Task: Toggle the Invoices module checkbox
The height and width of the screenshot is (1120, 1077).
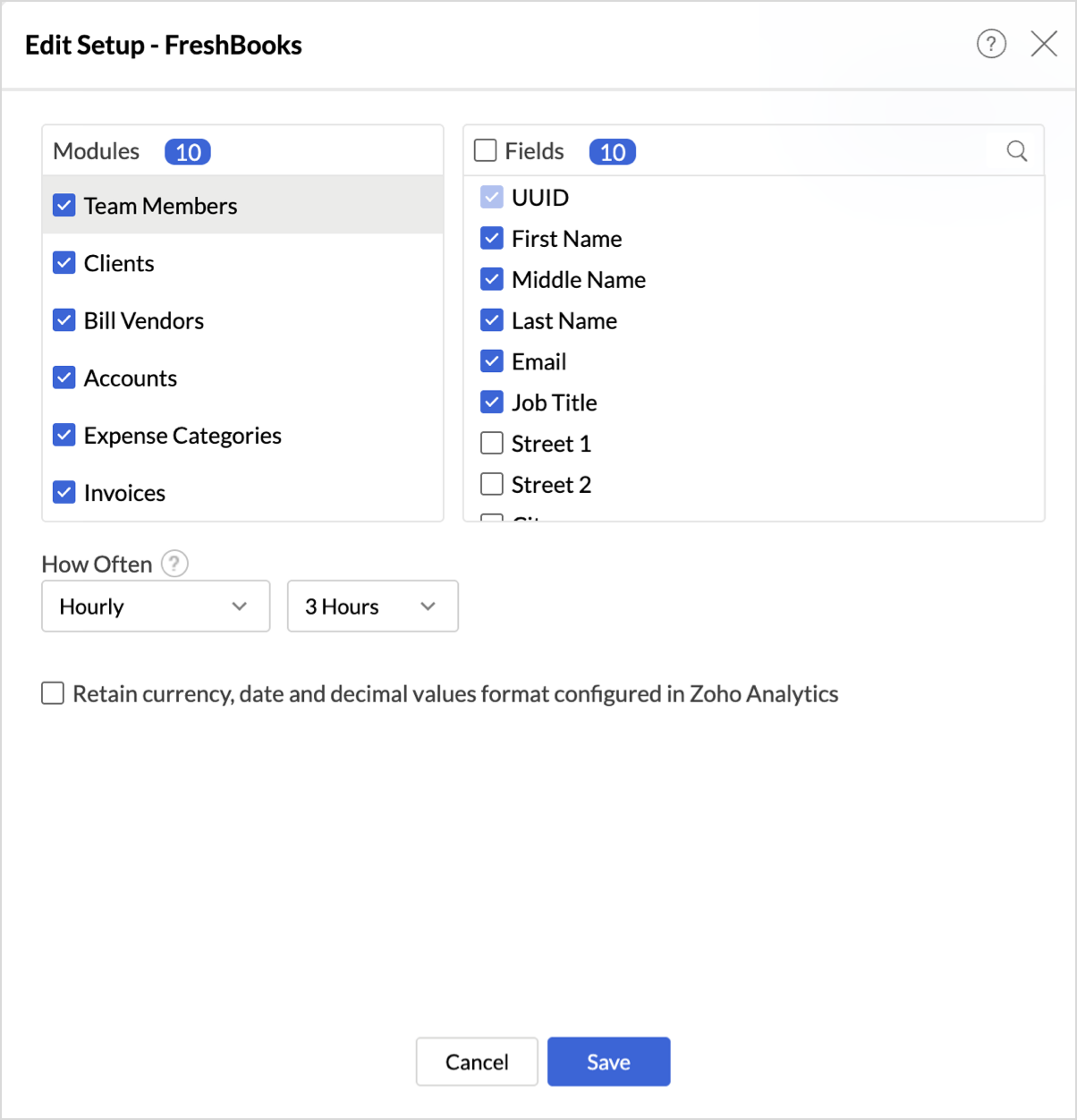Action: coord(64,493)
